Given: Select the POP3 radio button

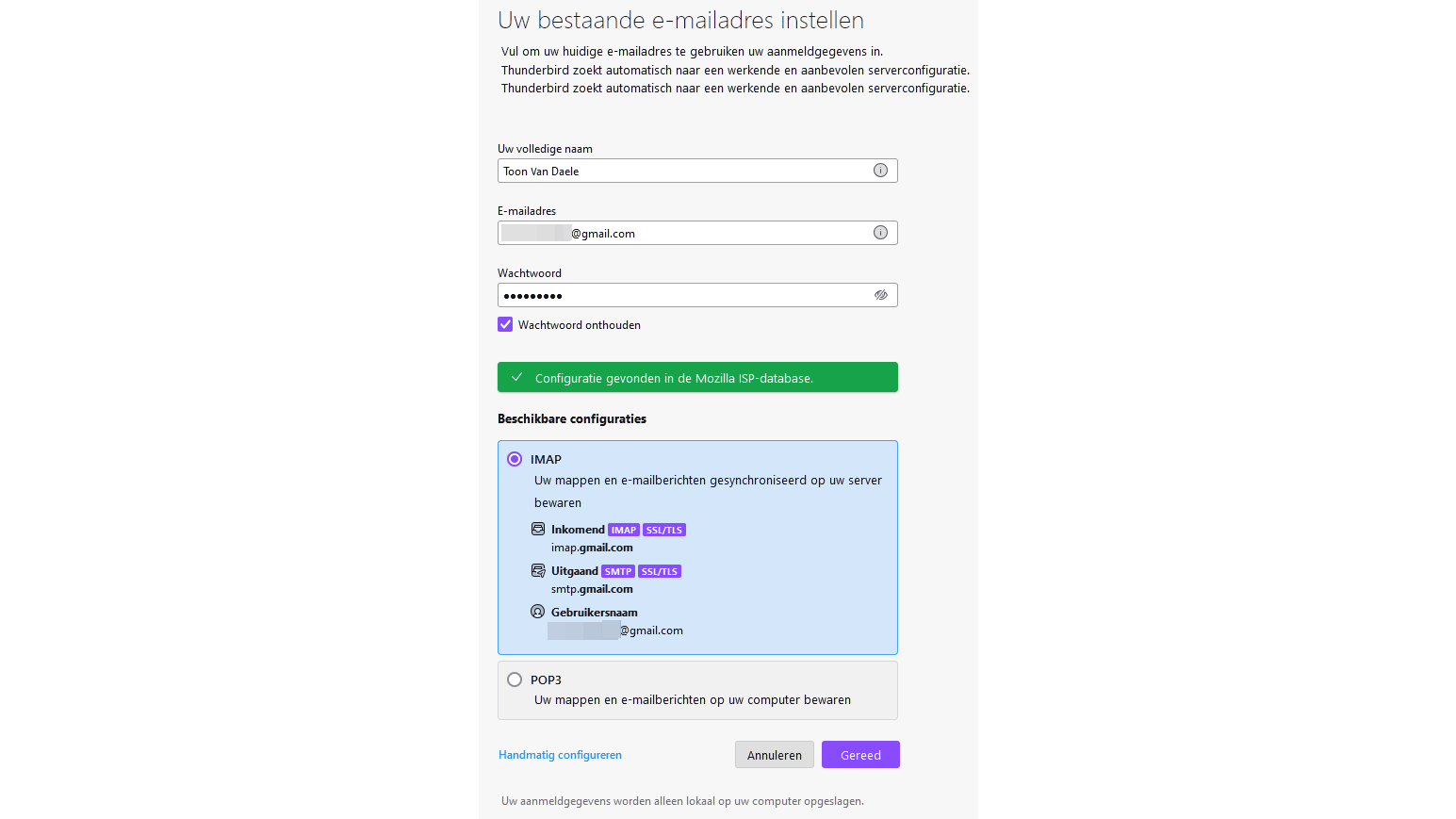Looking at the screenshot, I should pyautogui.click(x=515, y=680).
